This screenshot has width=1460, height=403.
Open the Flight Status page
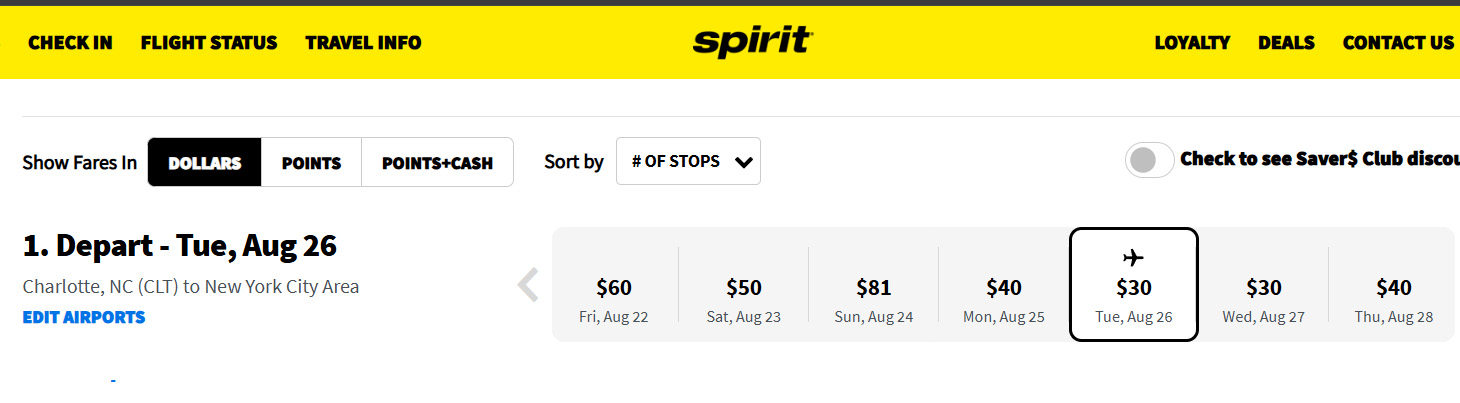[x=209, y=42]
